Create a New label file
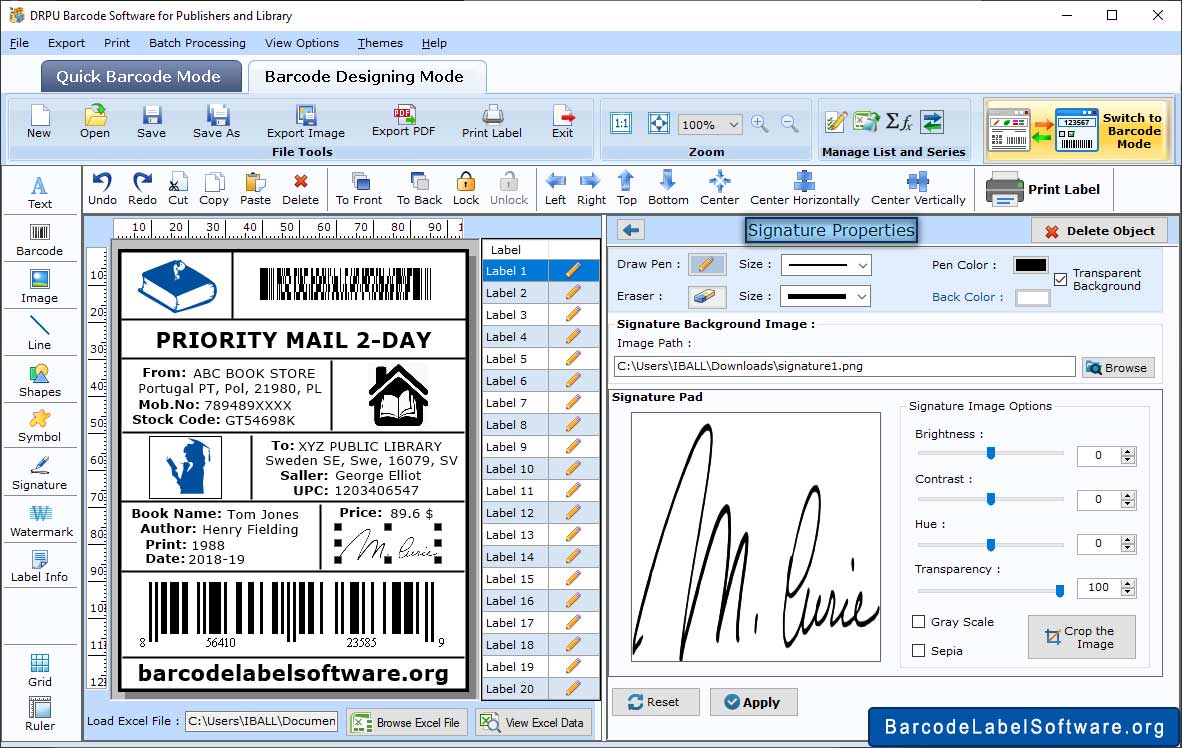Viewport: 1182px width, 748px height. pyautogui.click(x=39, y=122)
